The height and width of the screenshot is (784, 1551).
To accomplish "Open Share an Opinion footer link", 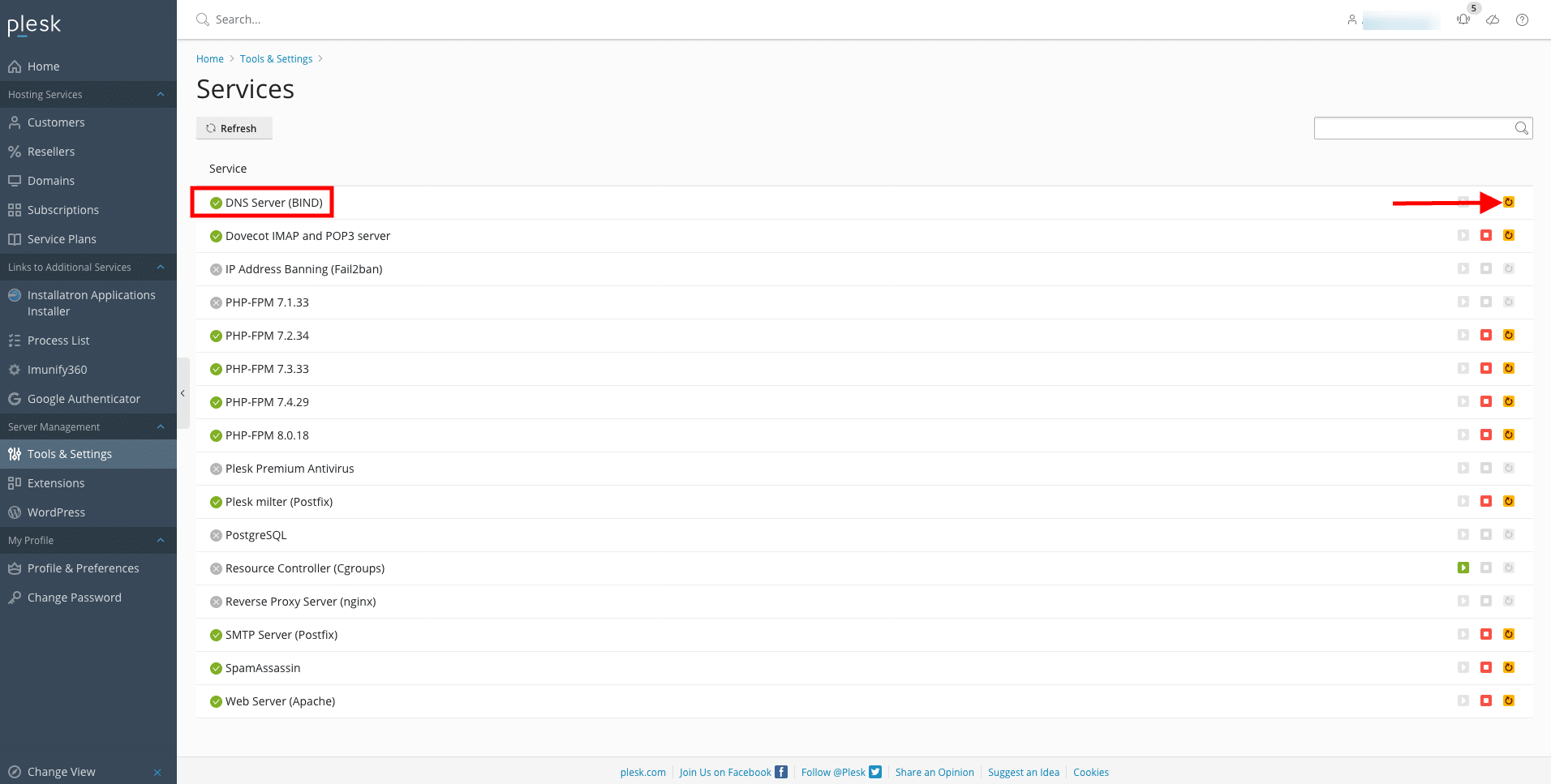I will 934,773.
